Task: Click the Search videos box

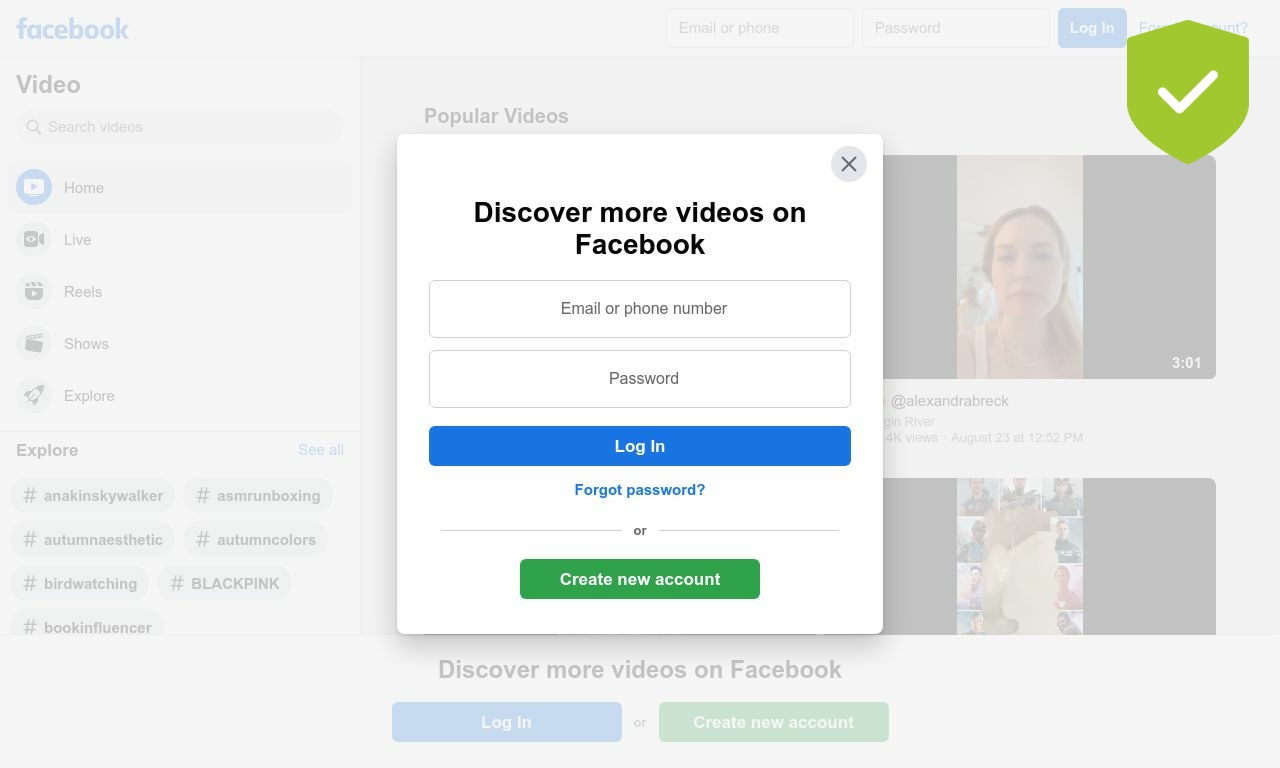Action: point(180,127)
